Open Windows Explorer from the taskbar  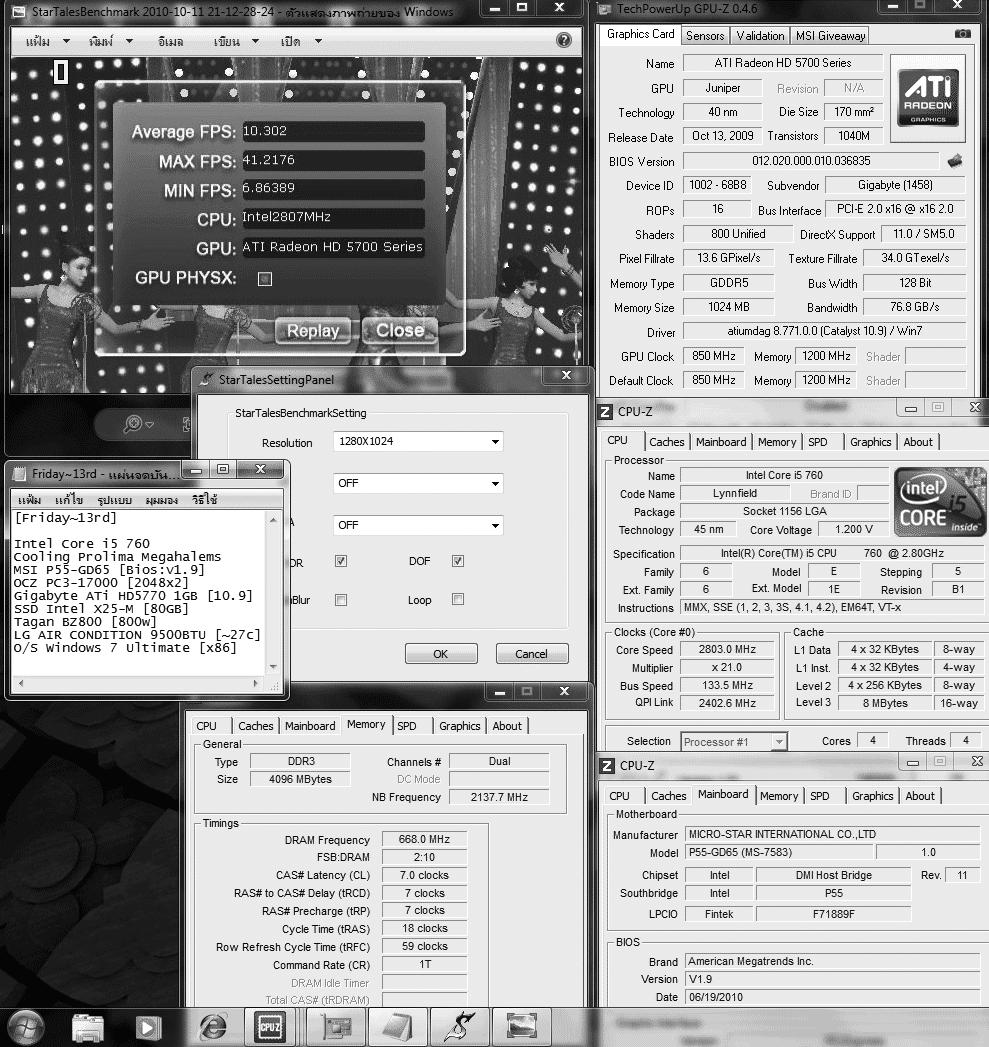[87, 1027]
